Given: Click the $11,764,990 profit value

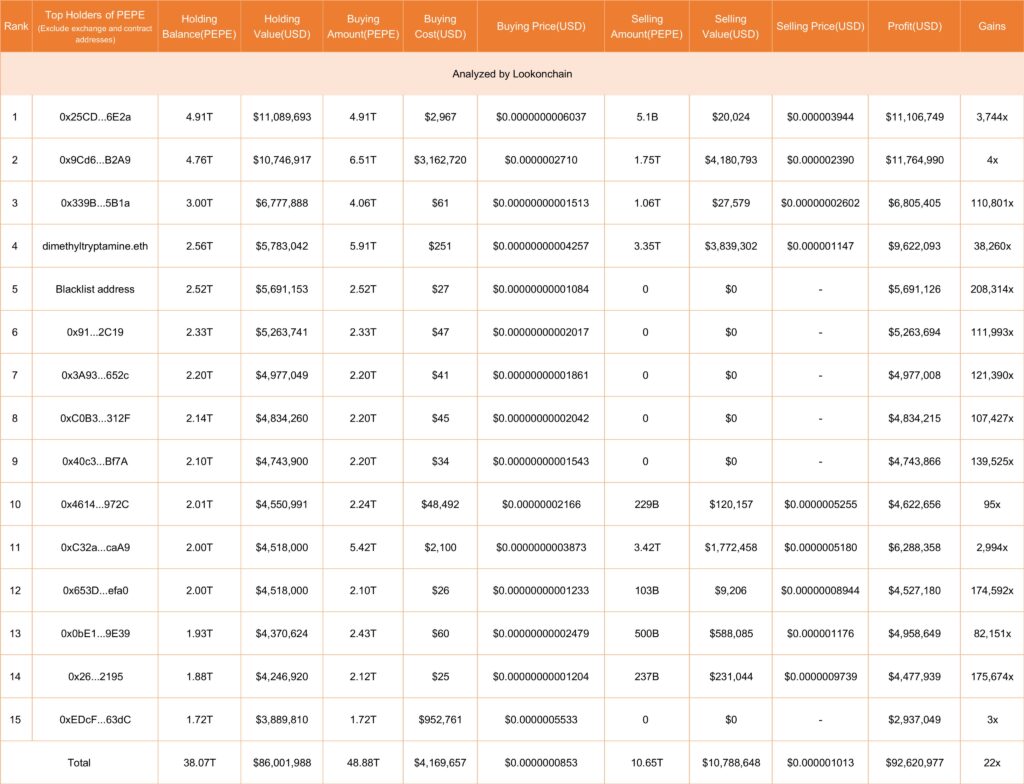Looking at the screenshot, I should click(914, 160).
